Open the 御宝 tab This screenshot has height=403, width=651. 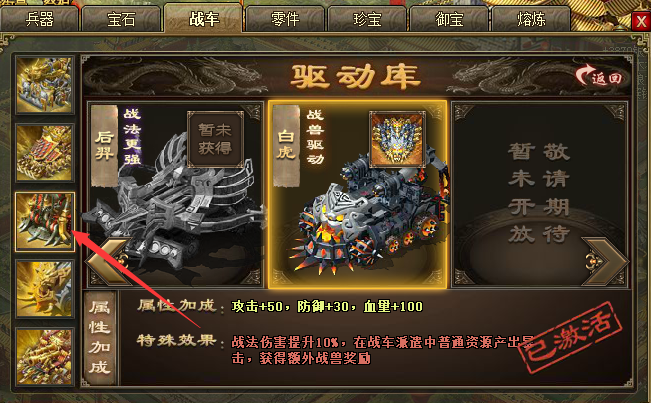[449, 19]
